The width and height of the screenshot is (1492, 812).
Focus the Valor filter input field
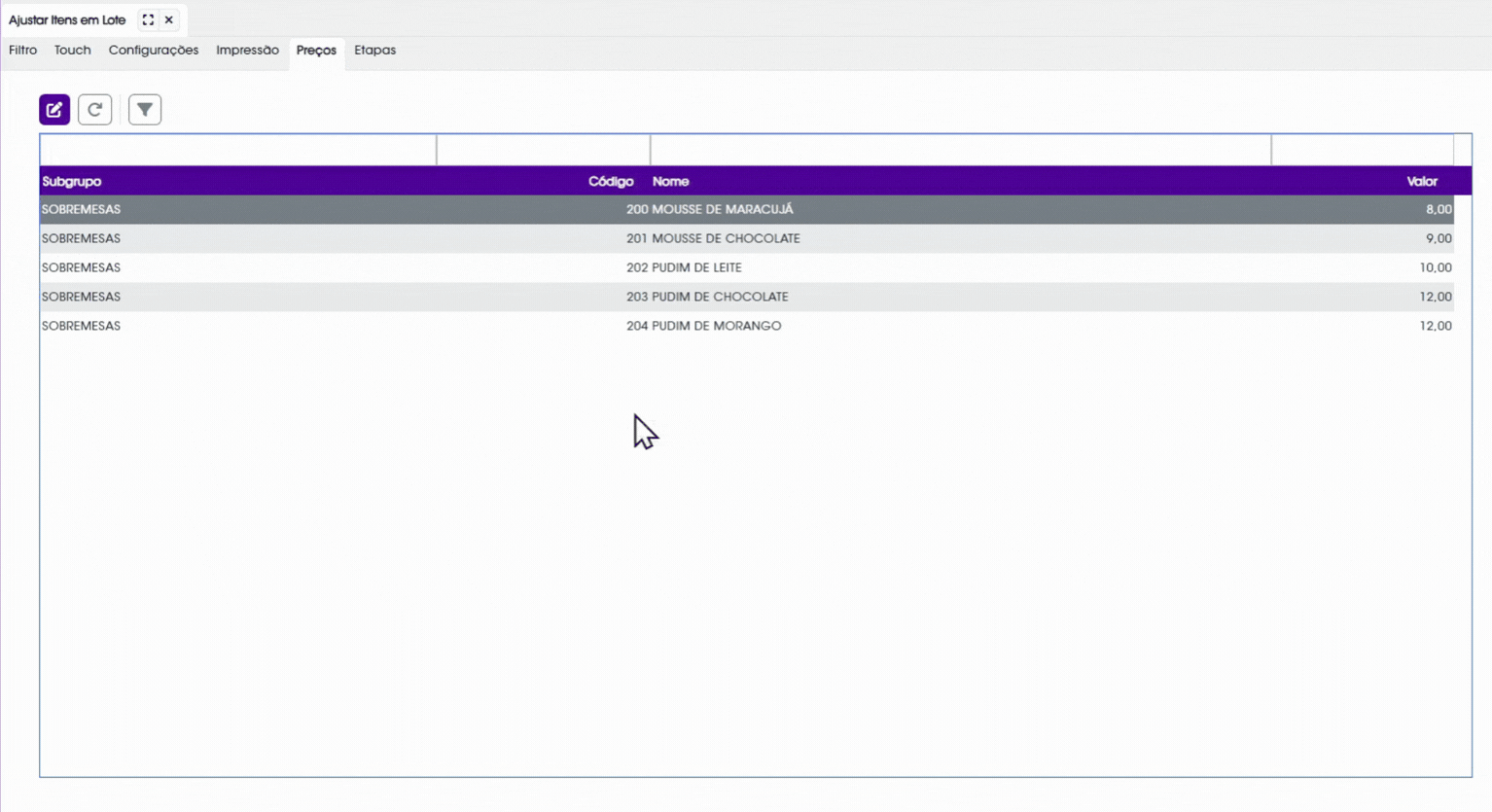click(x=1363, y=150)
